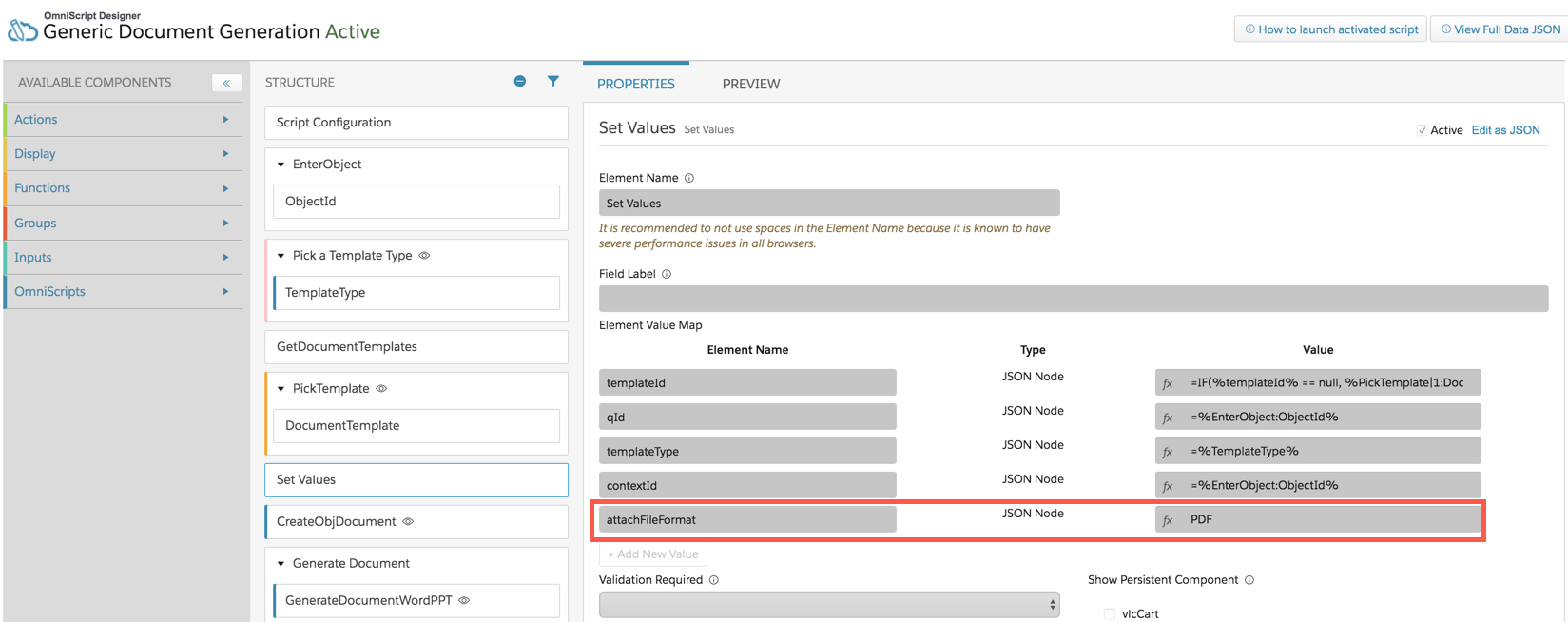
Task: Switch to the Properties tab
Action: coord(636,84)
